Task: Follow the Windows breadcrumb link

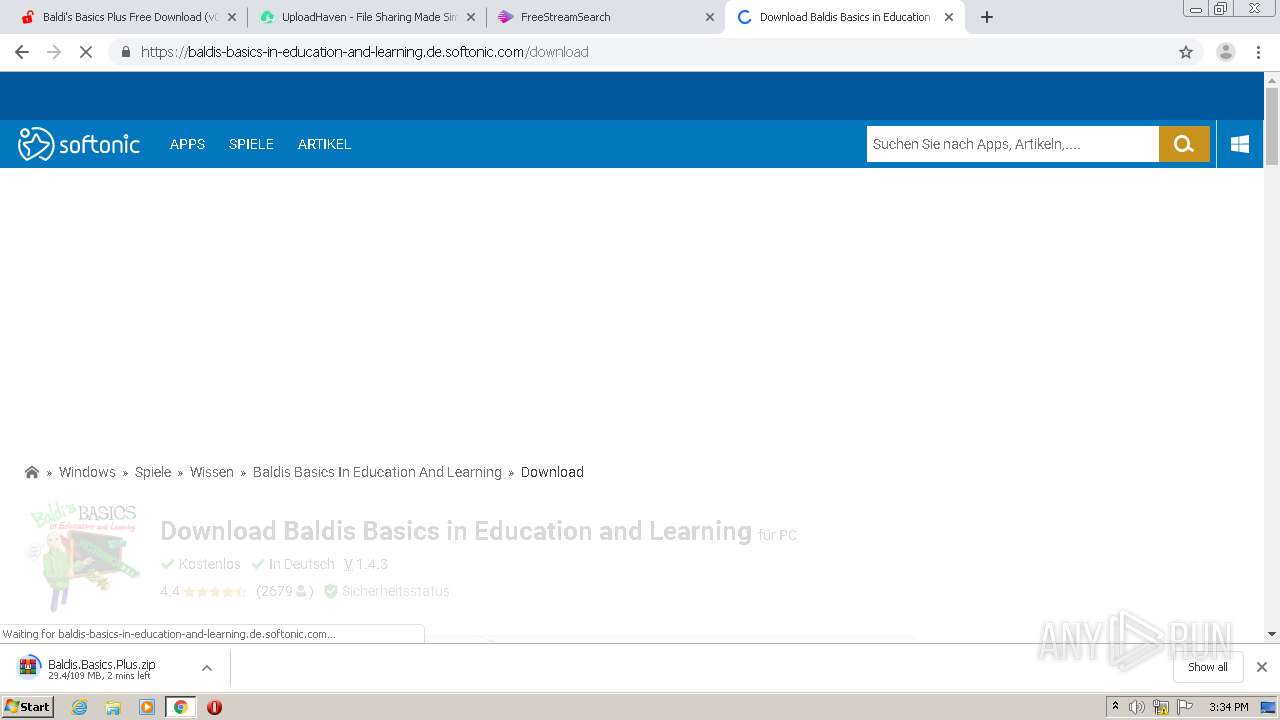Action: click(x=87, y=472)
